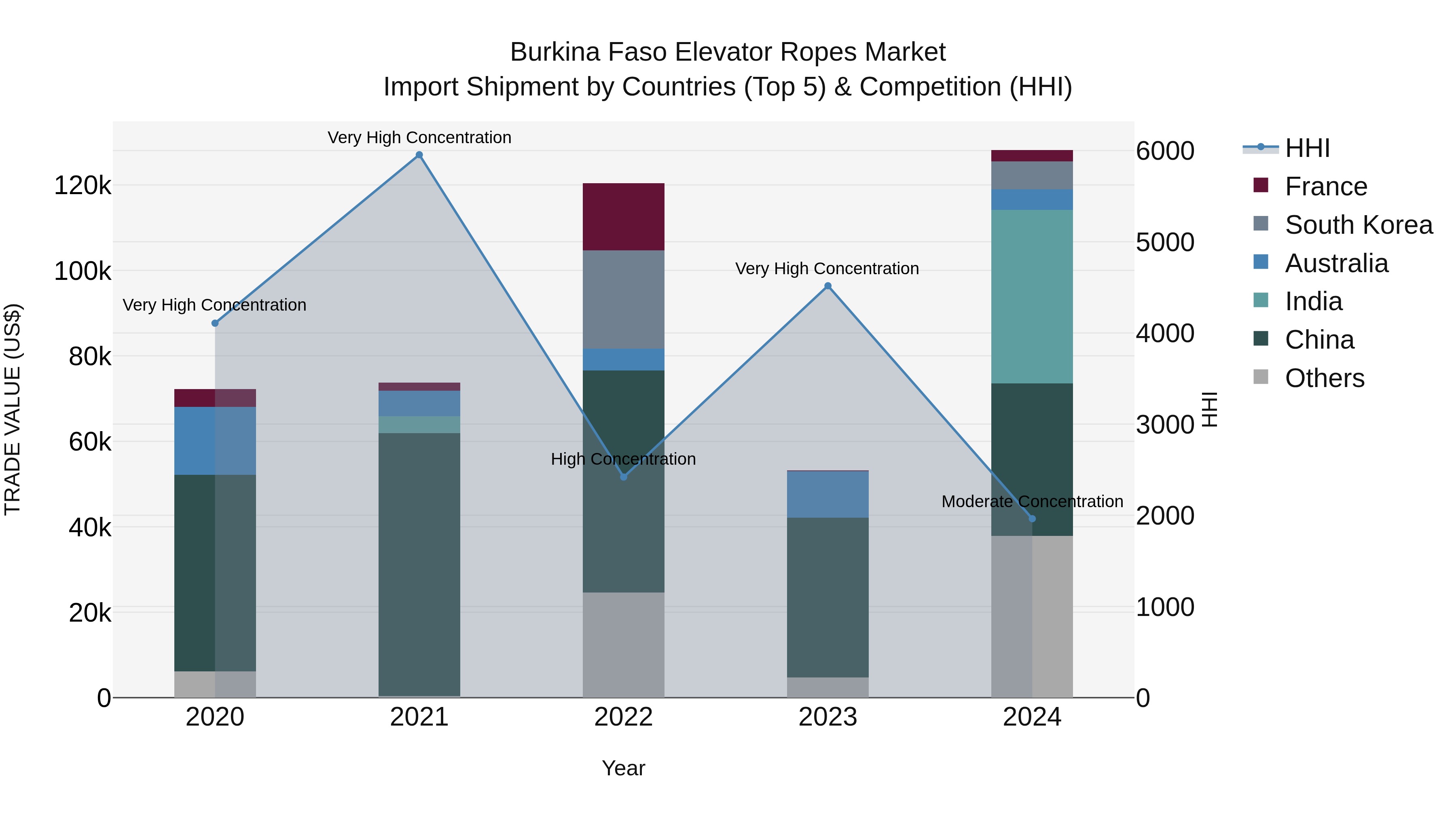Click the France segment of the 2022 bar
Screen dimensions: 1456x819
pos(623,217)
